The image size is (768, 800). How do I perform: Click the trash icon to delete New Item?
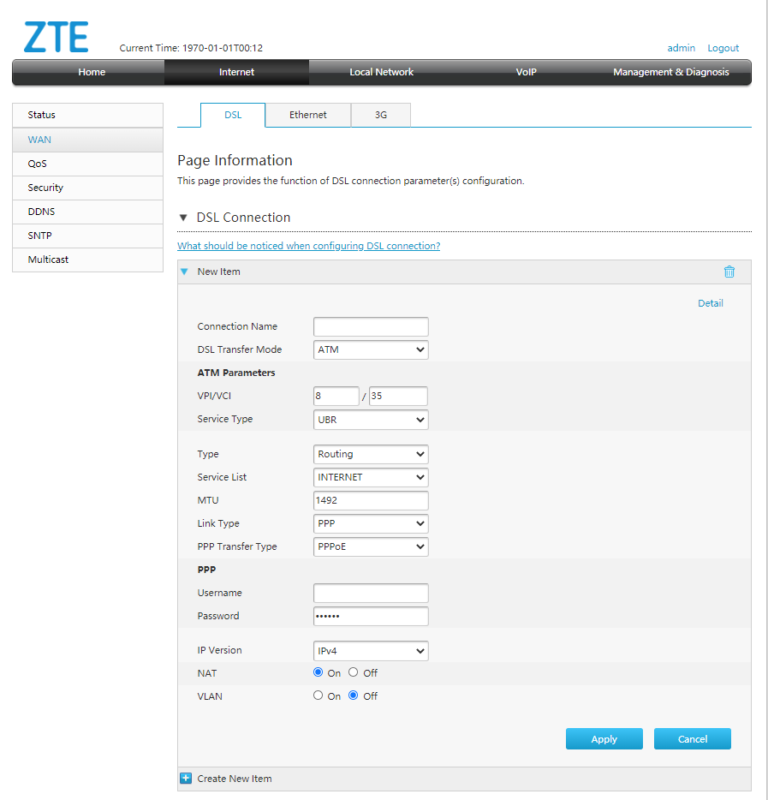pyautogui.click(x=729, y=271)
